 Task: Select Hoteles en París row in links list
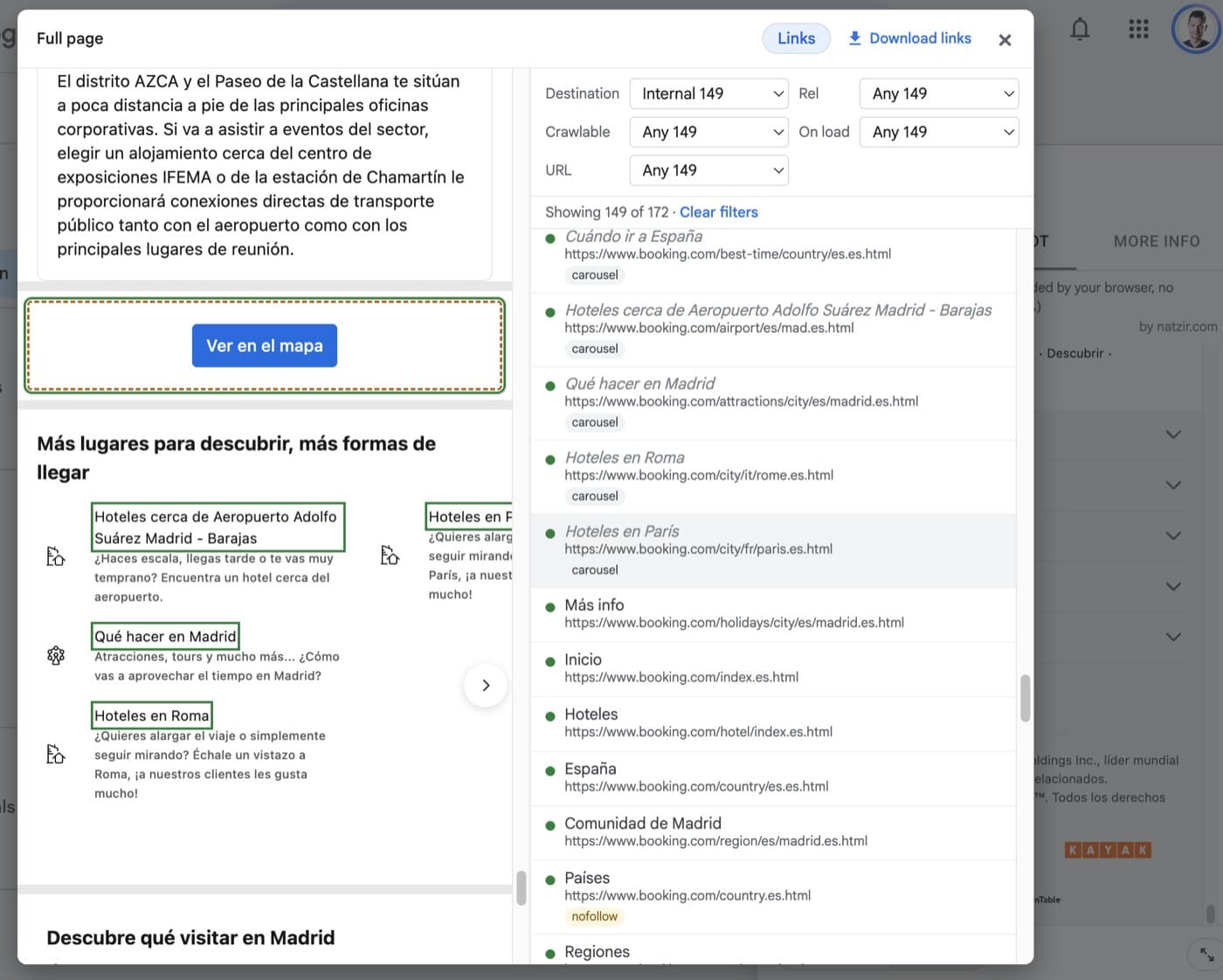773,550
